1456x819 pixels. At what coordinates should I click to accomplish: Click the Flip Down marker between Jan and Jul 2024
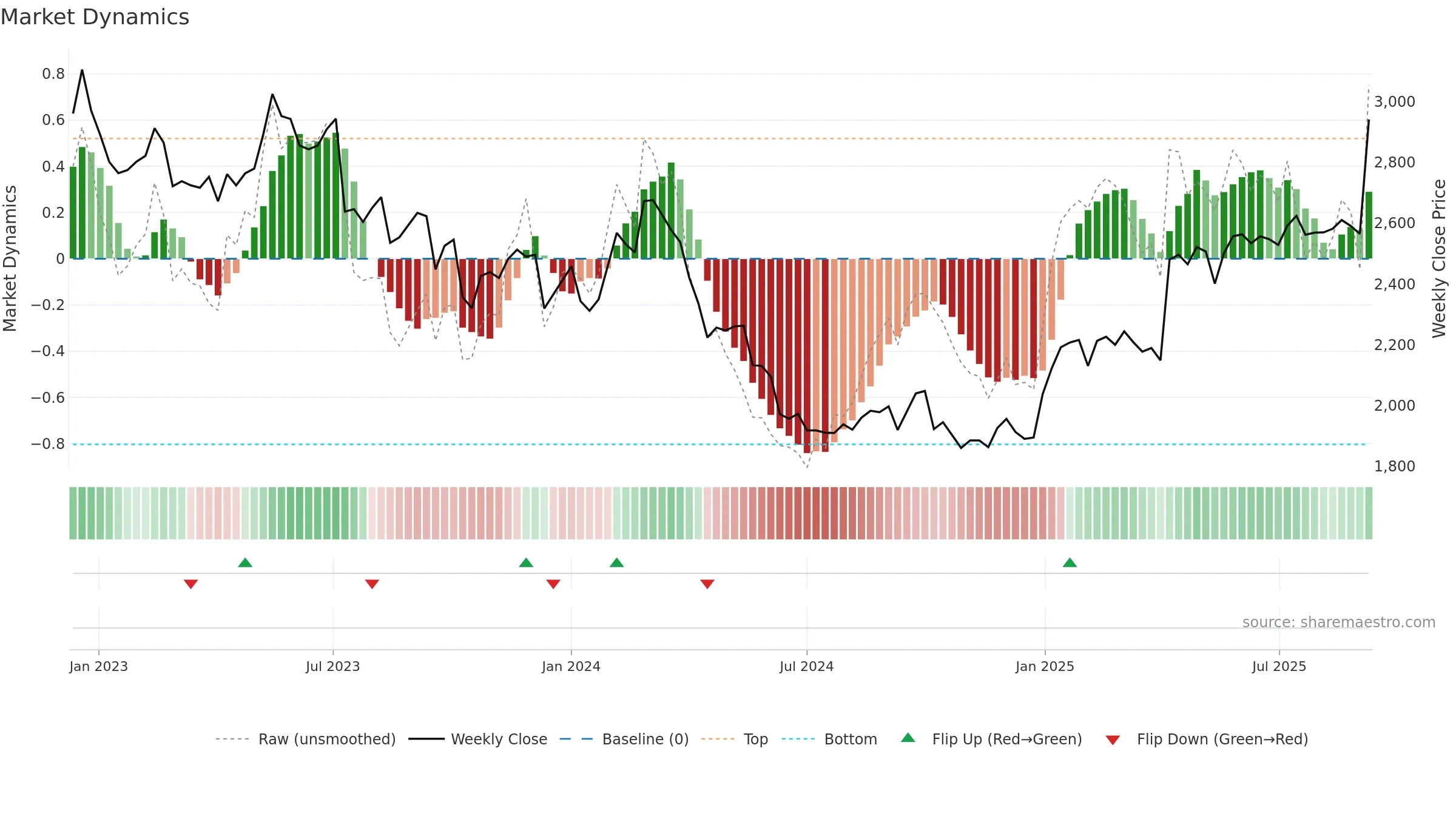coord(707,584)
